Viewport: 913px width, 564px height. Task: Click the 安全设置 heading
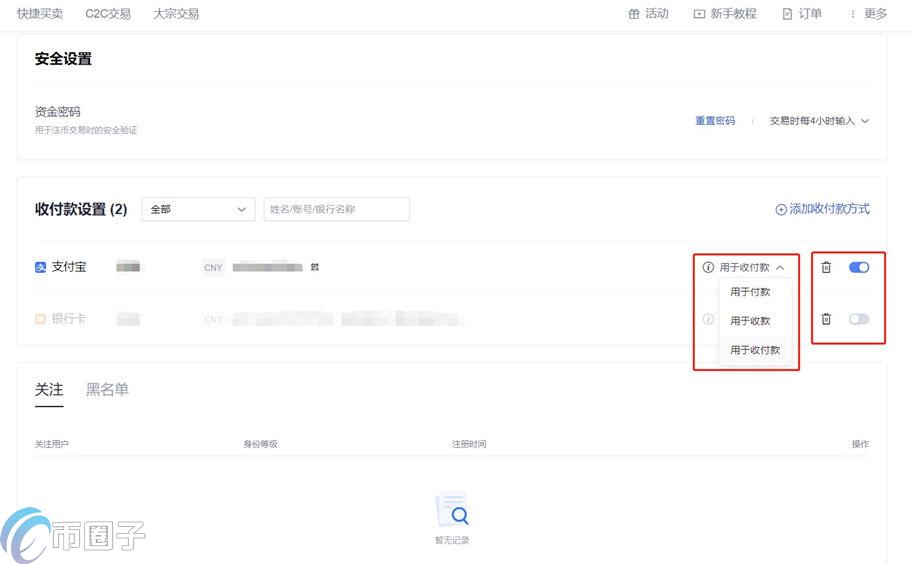coord(63,59)
